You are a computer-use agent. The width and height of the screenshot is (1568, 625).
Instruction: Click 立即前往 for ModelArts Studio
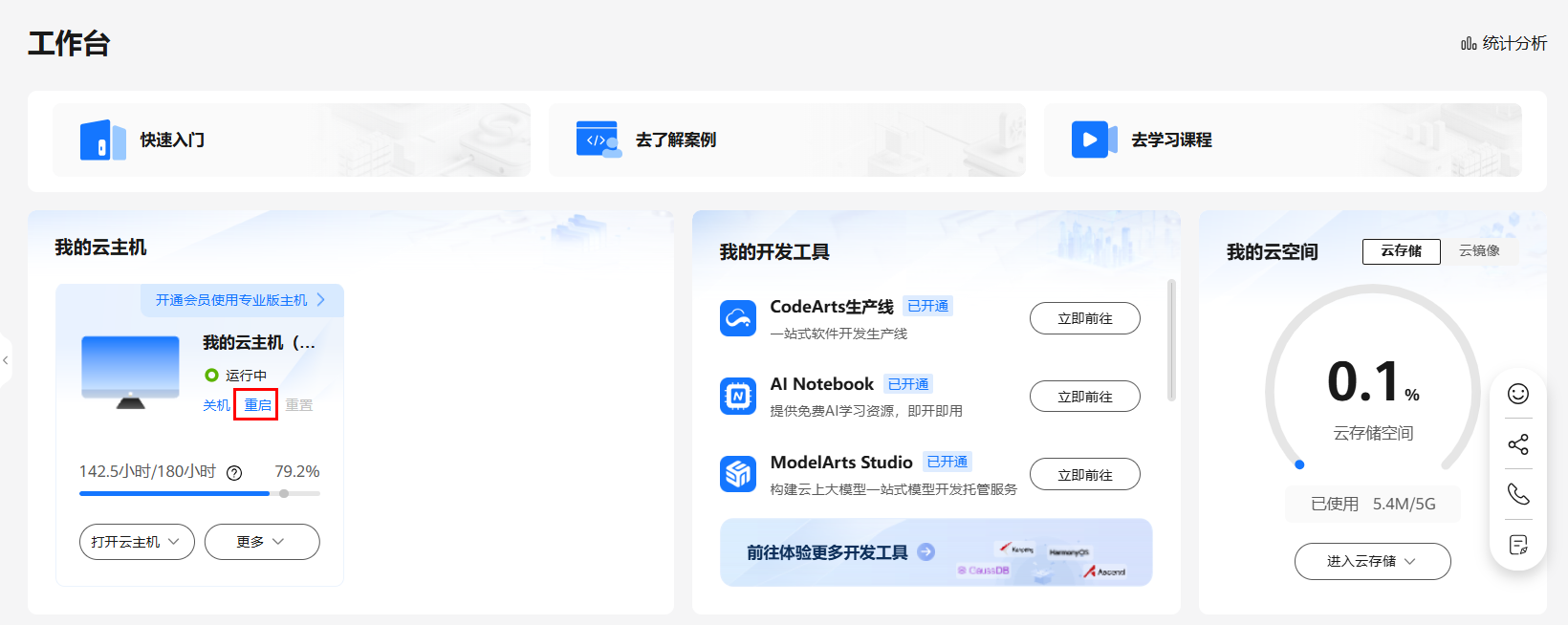(1085, 474)
